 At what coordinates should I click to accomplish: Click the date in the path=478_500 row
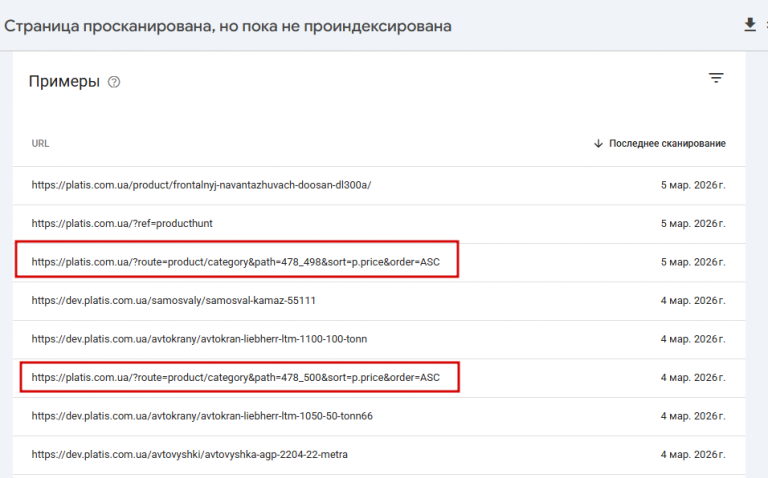pos(693,378)
